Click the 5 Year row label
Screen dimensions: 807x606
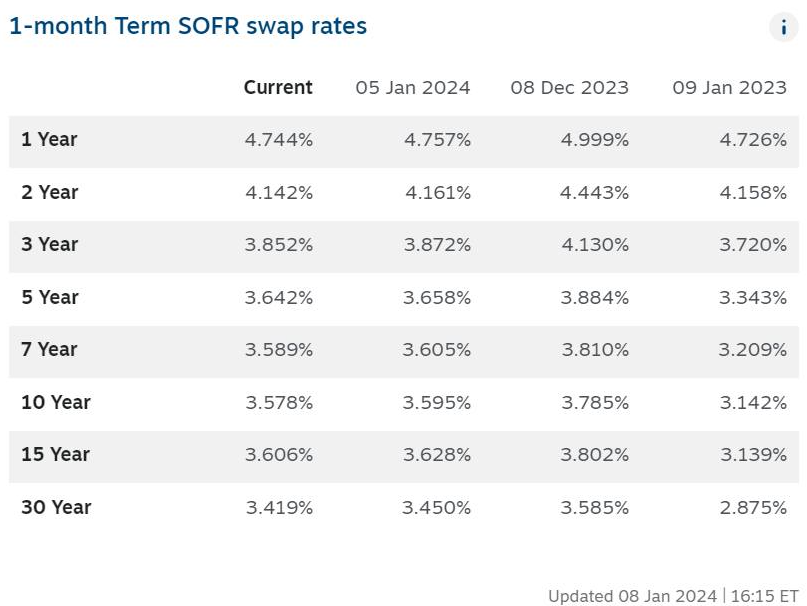[49, 297]
